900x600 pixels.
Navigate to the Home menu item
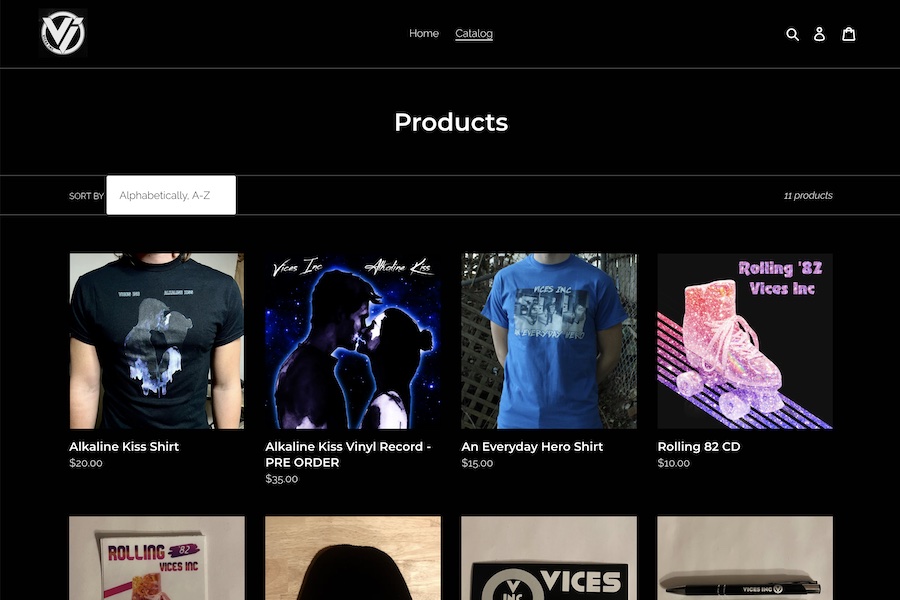coord(423,33)
